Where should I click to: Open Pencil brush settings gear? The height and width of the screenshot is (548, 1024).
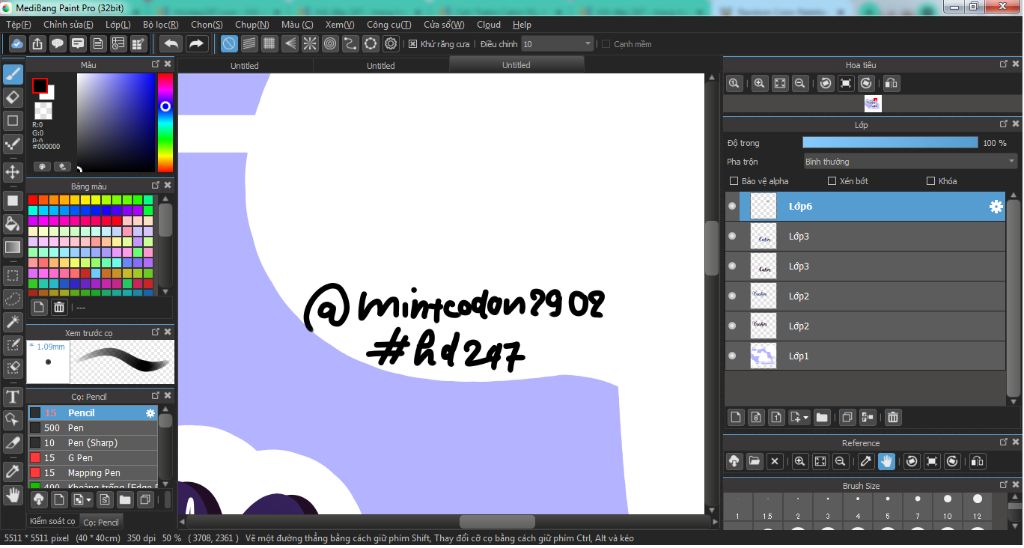[150, 413]
